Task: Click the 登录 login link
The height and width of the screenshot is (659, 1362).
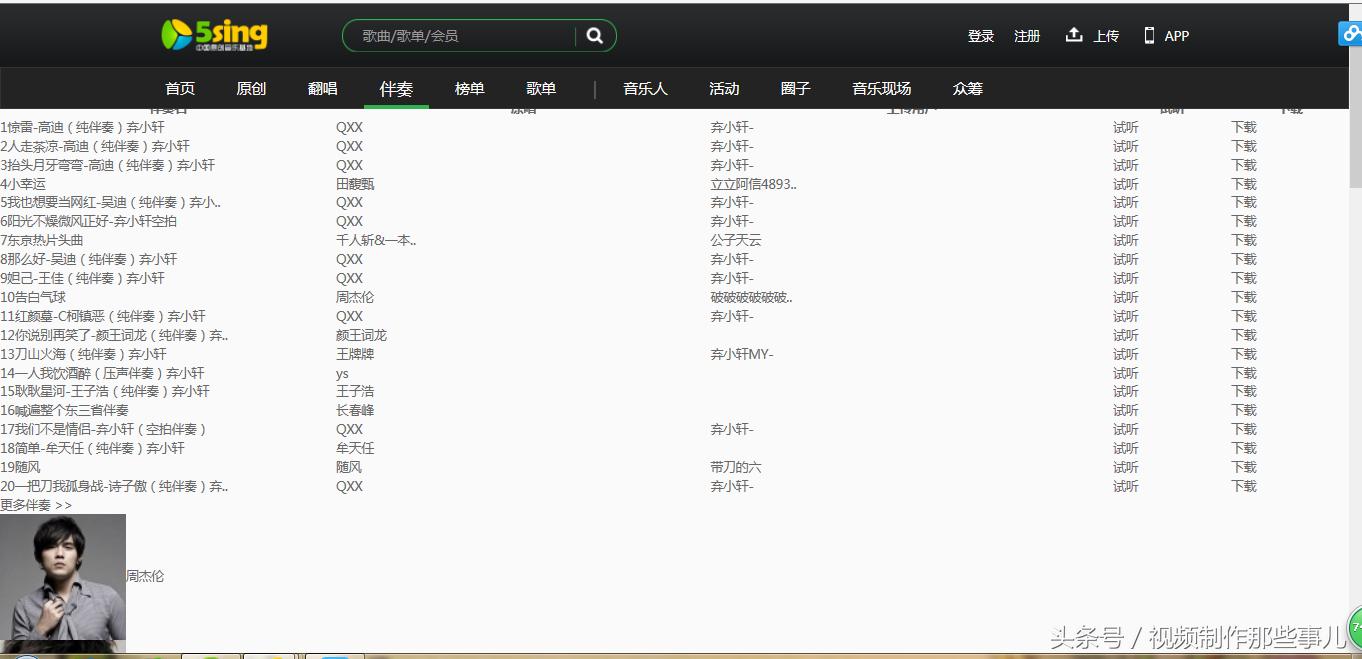Action: pos(980,35)
